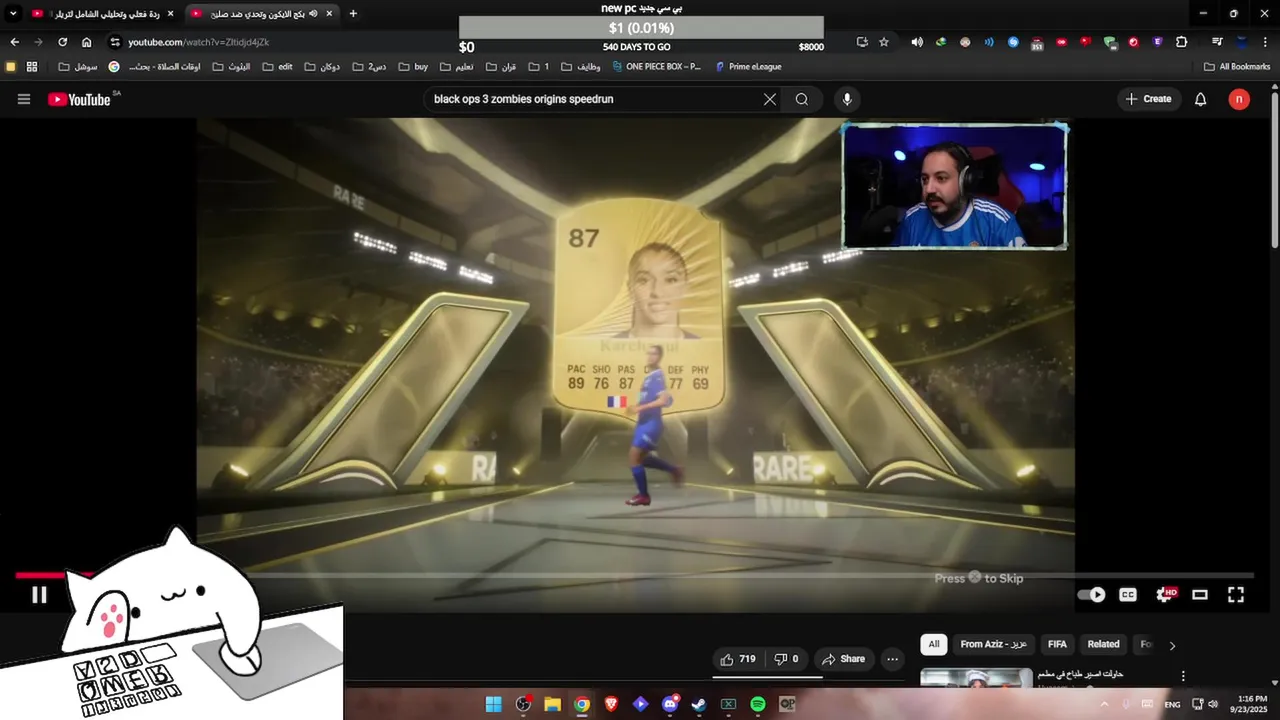Open browser home page

point(87,42)
